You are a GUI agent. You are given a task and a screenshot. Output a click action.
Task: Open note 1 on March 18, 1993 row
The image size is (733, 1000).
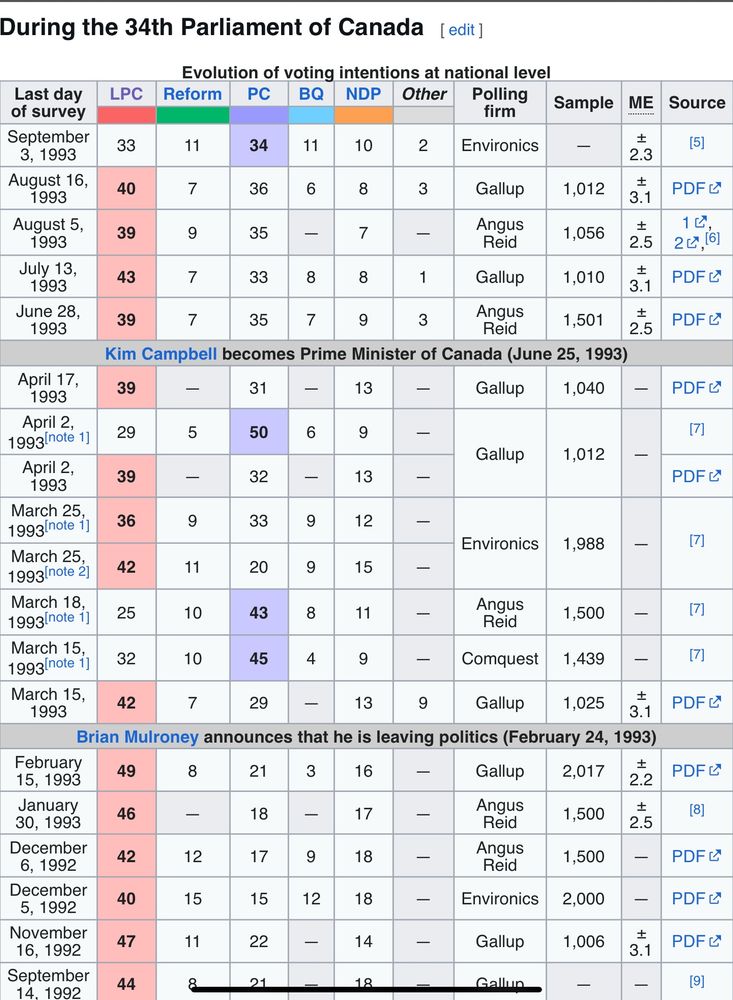click(x=67, y=617)
